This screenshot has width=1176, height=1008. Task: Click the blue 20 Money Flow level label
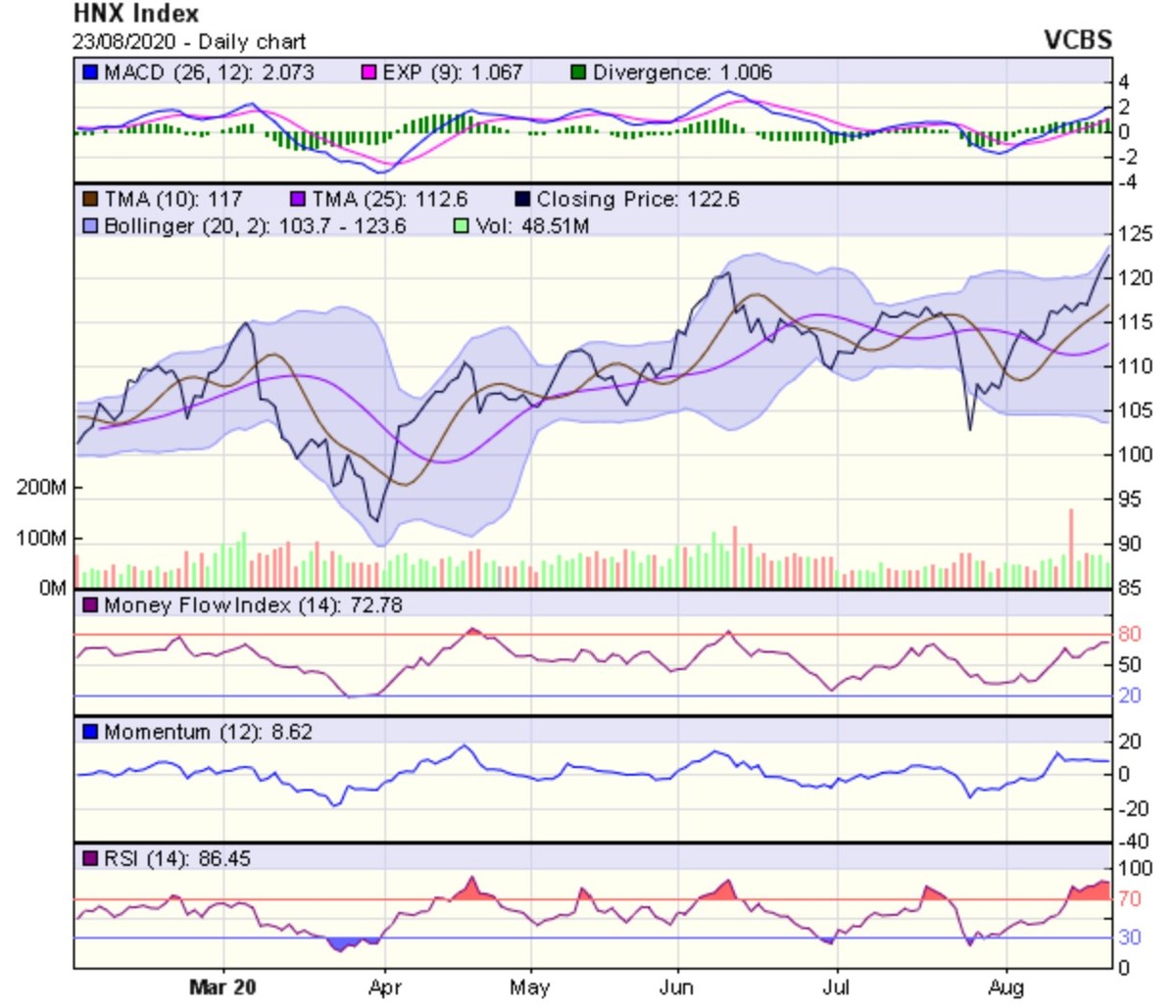(1129, 696)
